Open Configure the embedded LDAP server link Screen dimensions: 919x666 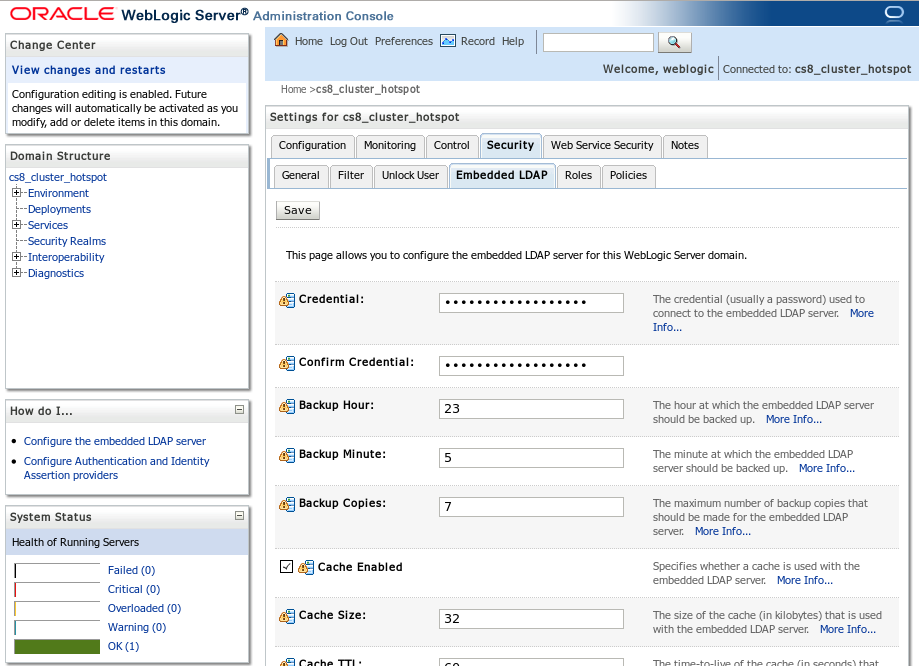(115, 441)
